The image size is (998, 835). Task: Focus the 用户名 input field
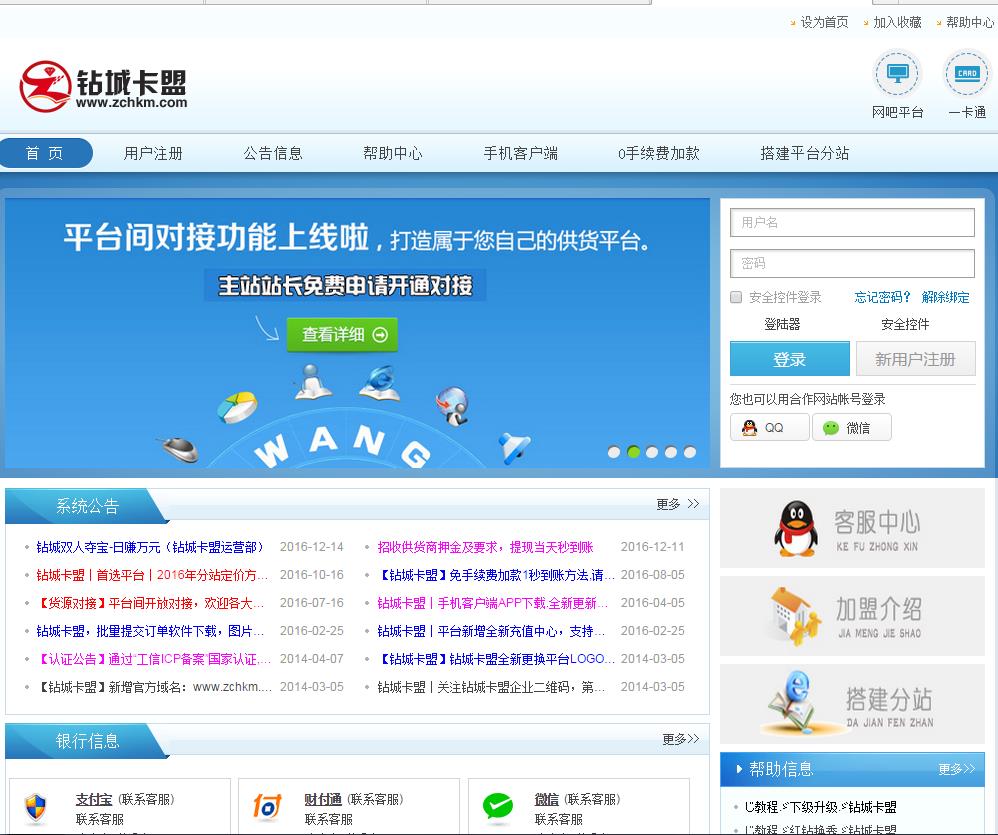pos(852,223)
